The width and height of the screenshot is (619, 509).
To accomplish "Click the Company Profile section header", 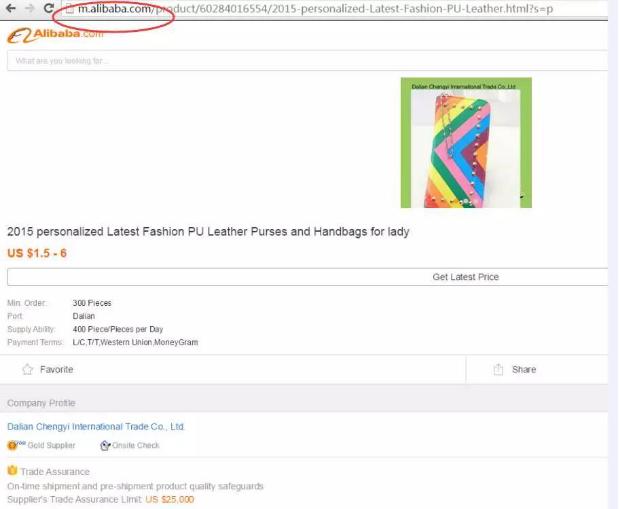I will [x=41, y=403].
